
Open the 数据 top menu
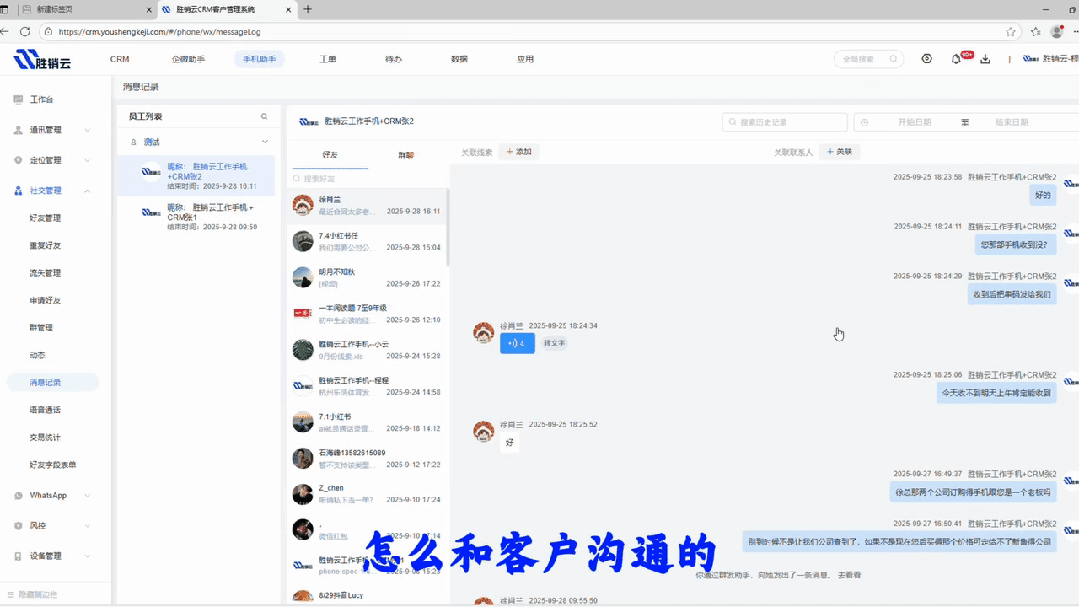(x=459, y=59)
